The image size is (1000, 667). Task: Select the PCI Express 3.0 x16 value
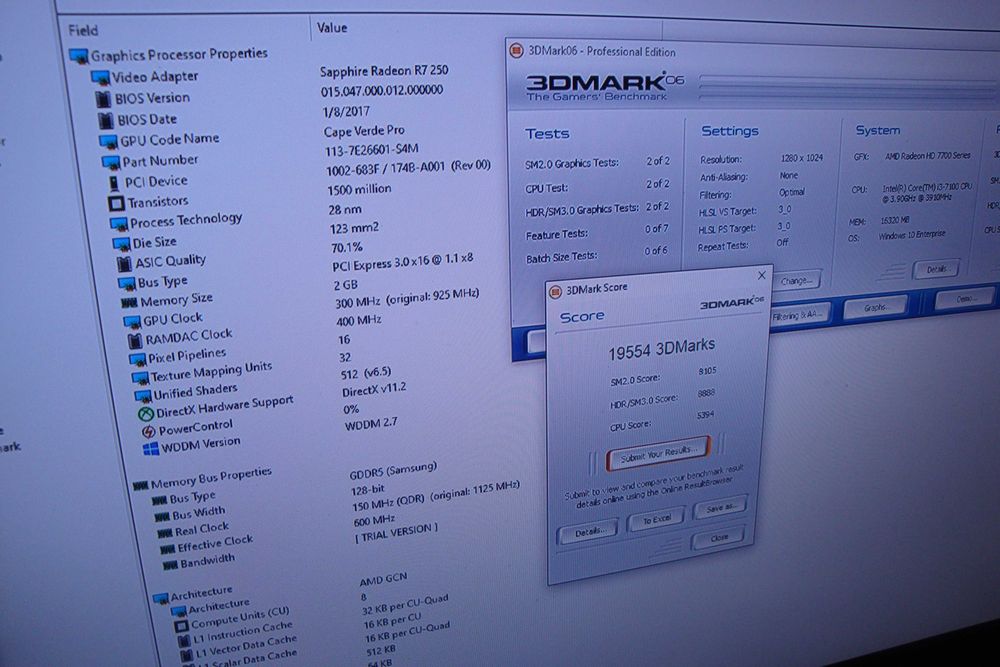point(402,261)
